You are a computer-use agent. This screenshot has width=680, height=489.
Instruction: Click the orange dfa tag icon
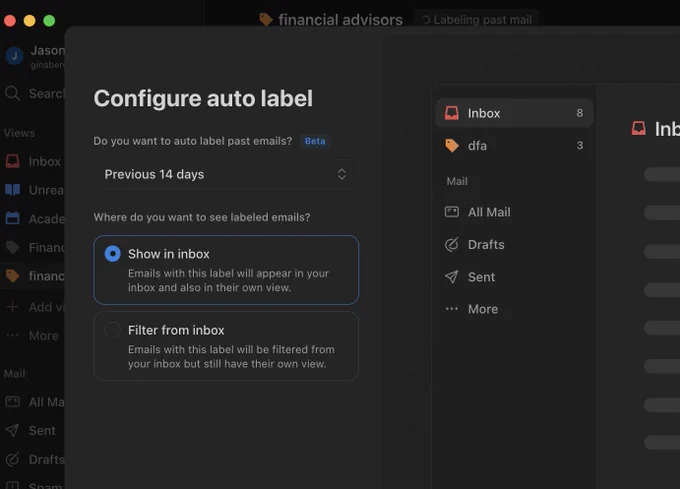click(451, 146)
